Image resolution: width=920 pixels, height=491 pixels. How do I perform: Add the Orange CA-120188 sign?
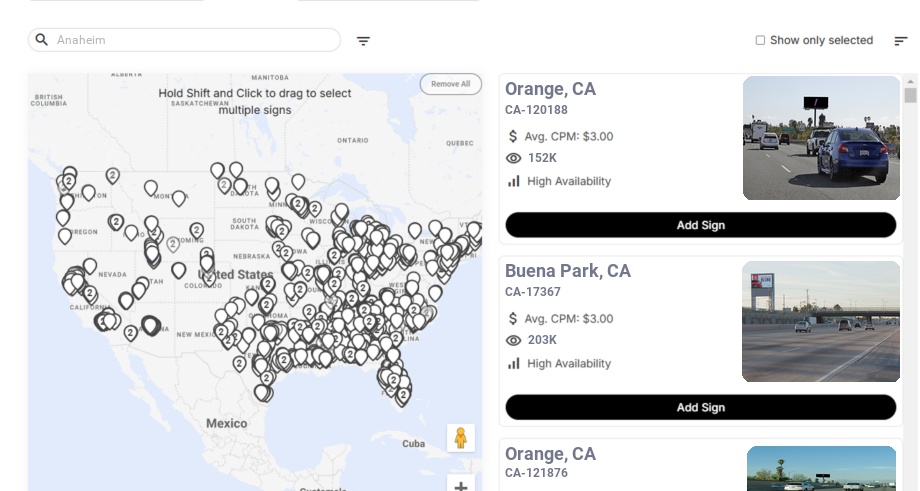[x=700, y=225]
